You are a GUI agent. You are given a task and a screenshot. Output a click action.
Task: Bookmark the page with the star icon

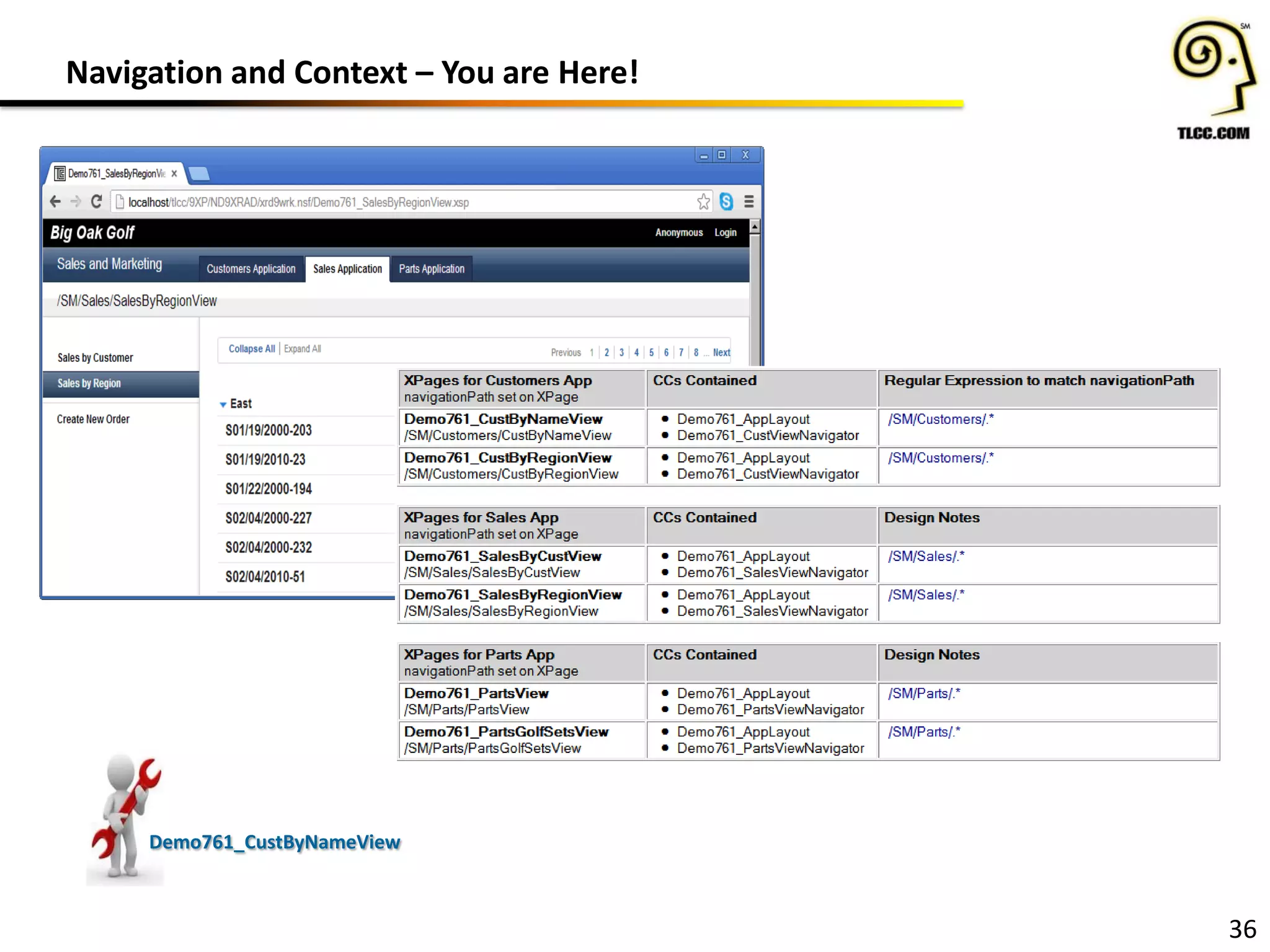[x=703, y=201]
